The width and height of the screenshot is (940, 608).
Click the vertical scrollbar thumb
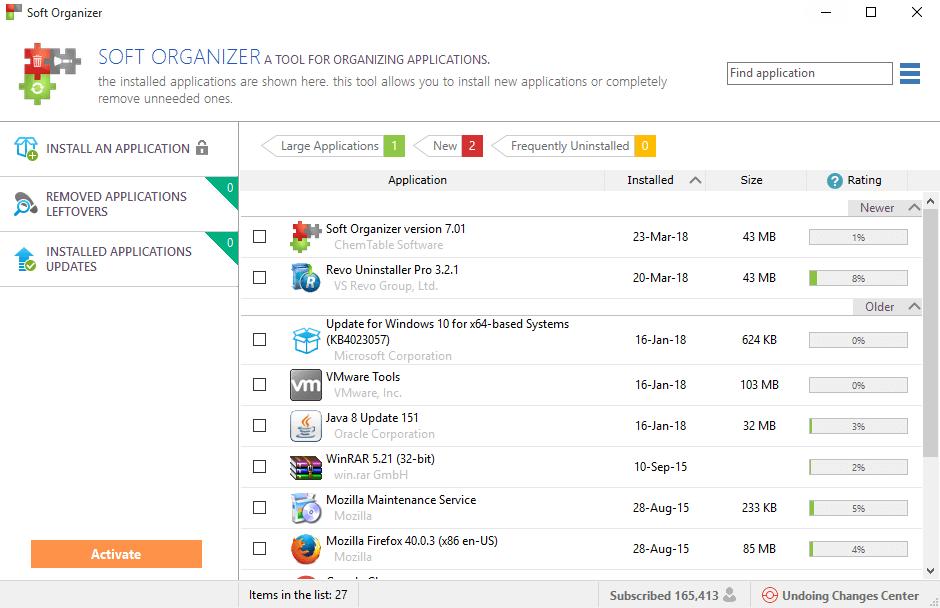coord(930,333)
